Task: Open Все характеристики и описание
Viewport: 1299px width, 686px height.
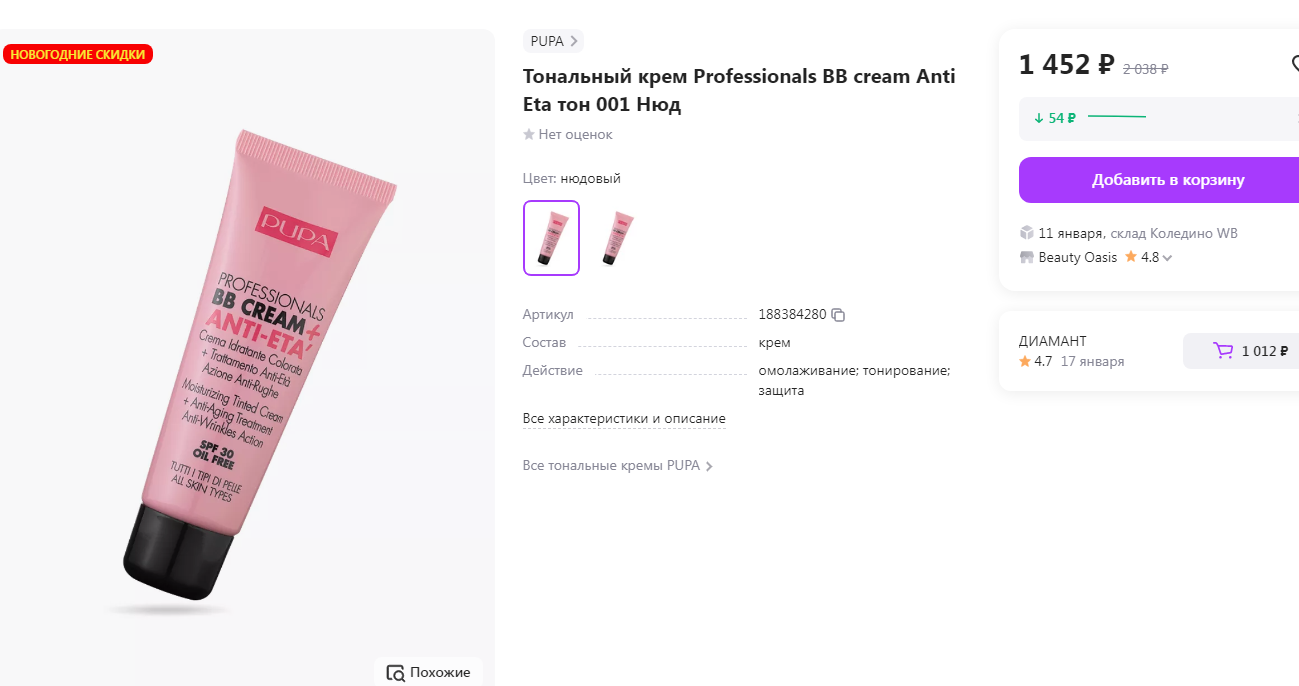Action: tap(624, 418)
